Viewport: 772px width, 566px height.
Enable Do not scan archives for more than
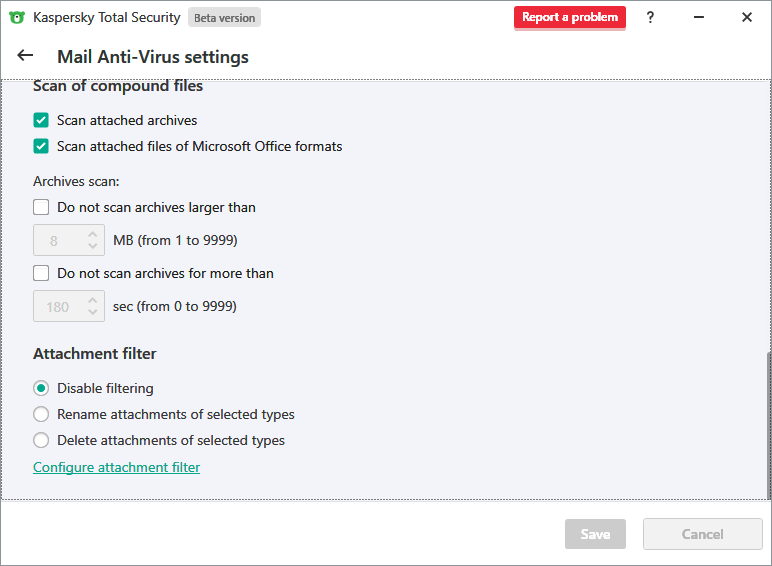[41, 273]
